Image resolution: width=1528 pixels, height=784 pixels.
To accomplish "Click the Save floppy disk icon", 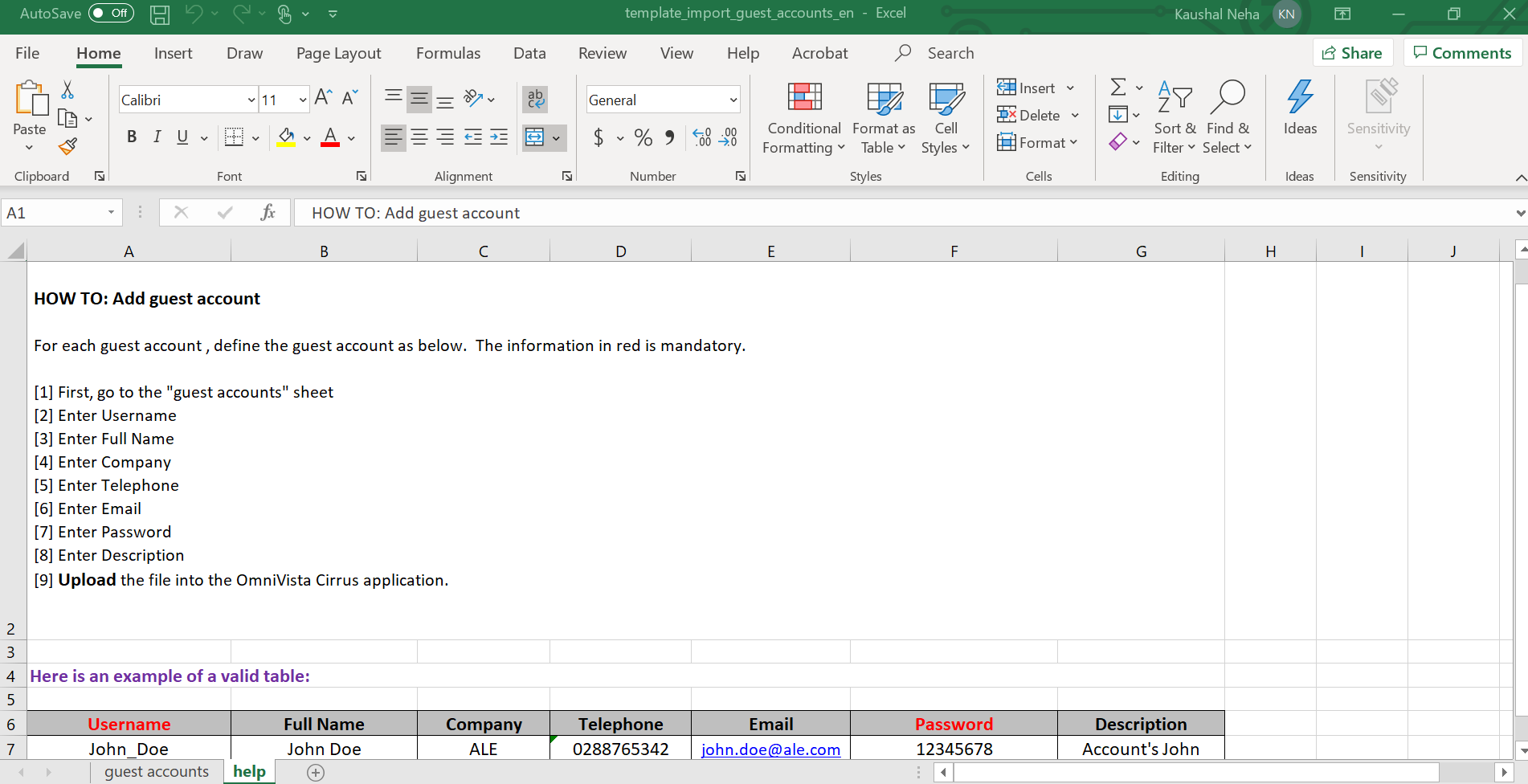I will coord(160,14).
